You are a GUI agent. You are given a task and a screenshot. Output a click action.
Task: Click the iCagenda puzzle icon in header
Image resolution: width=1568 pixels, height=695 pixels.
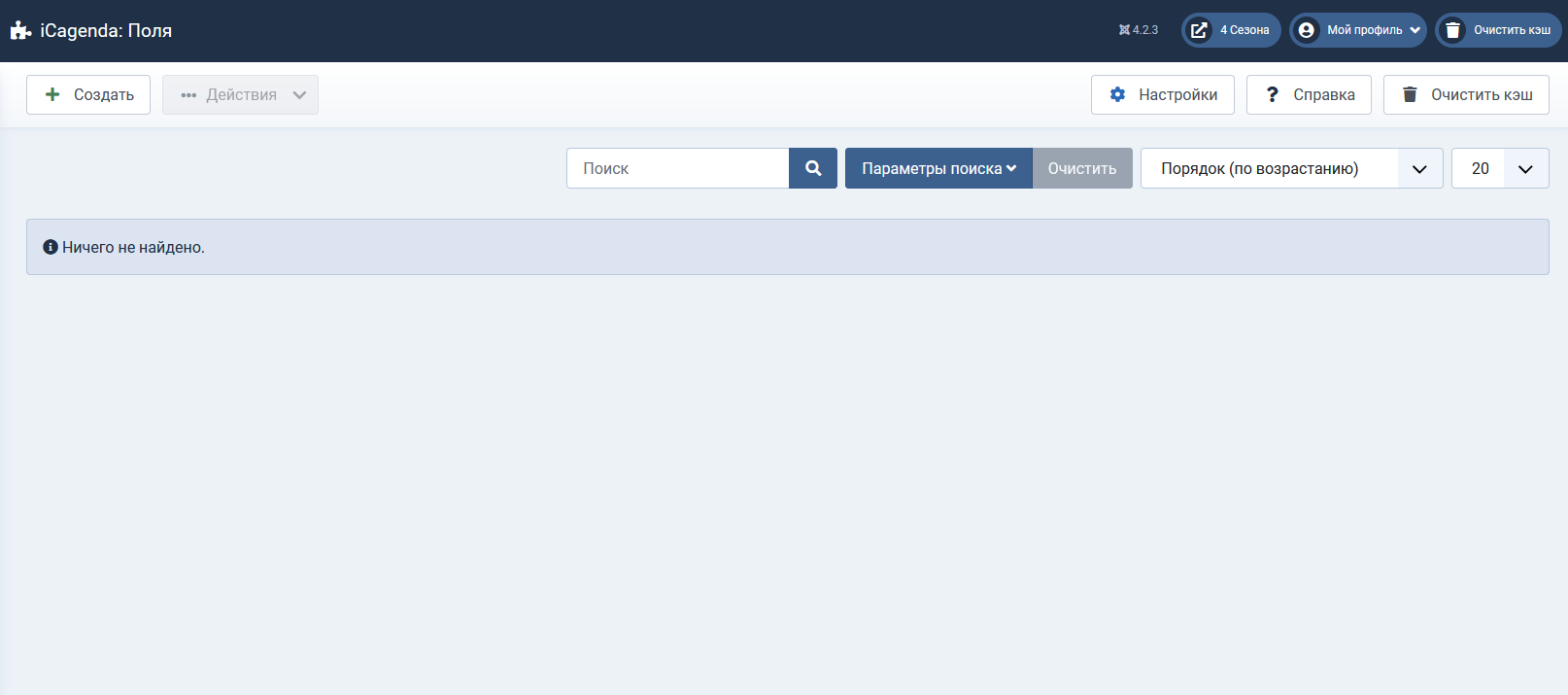(20, 31)
